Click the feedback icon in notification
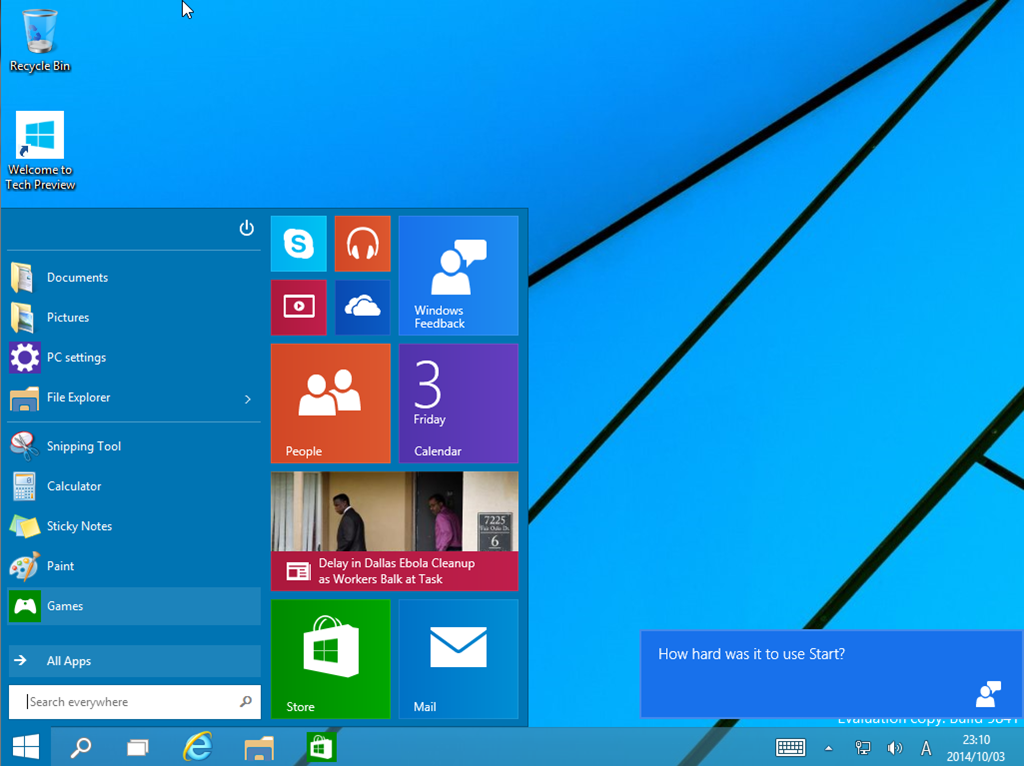 988,694
